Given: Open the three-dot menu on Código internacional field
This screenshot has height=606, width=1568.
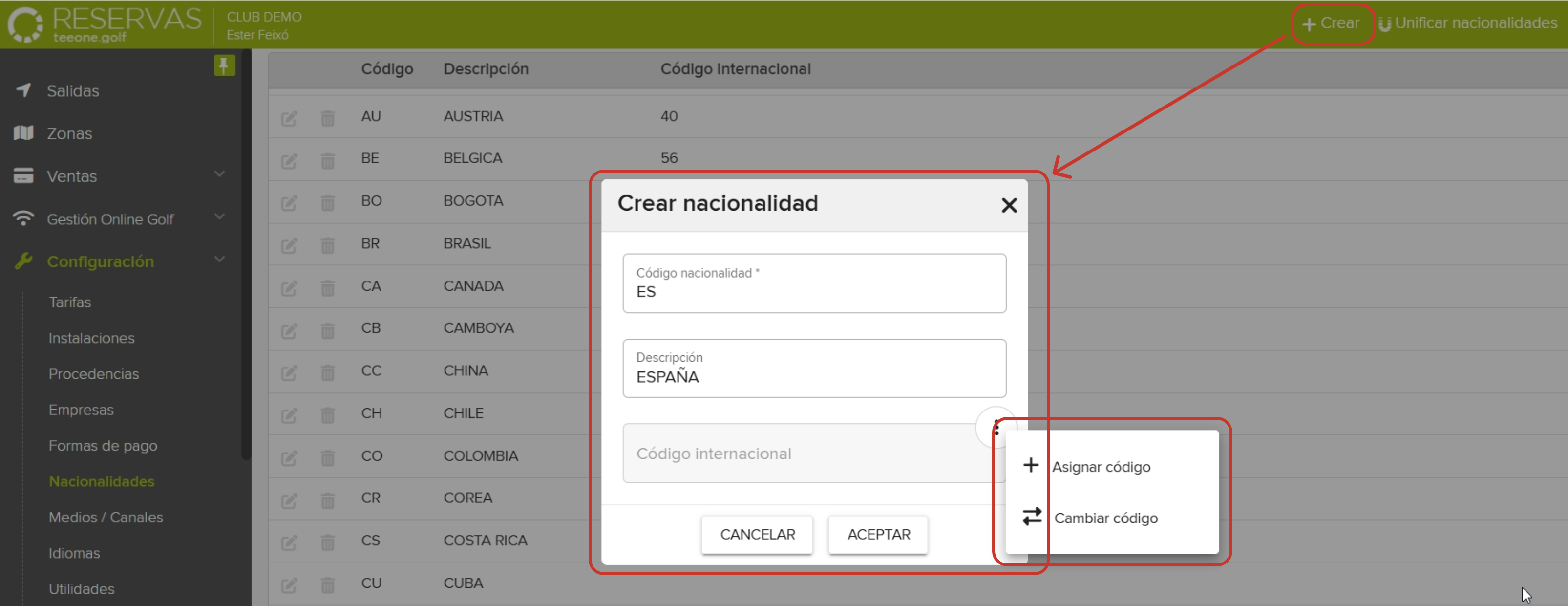Looking at the screenshot, I should click(x=996, y=428).
